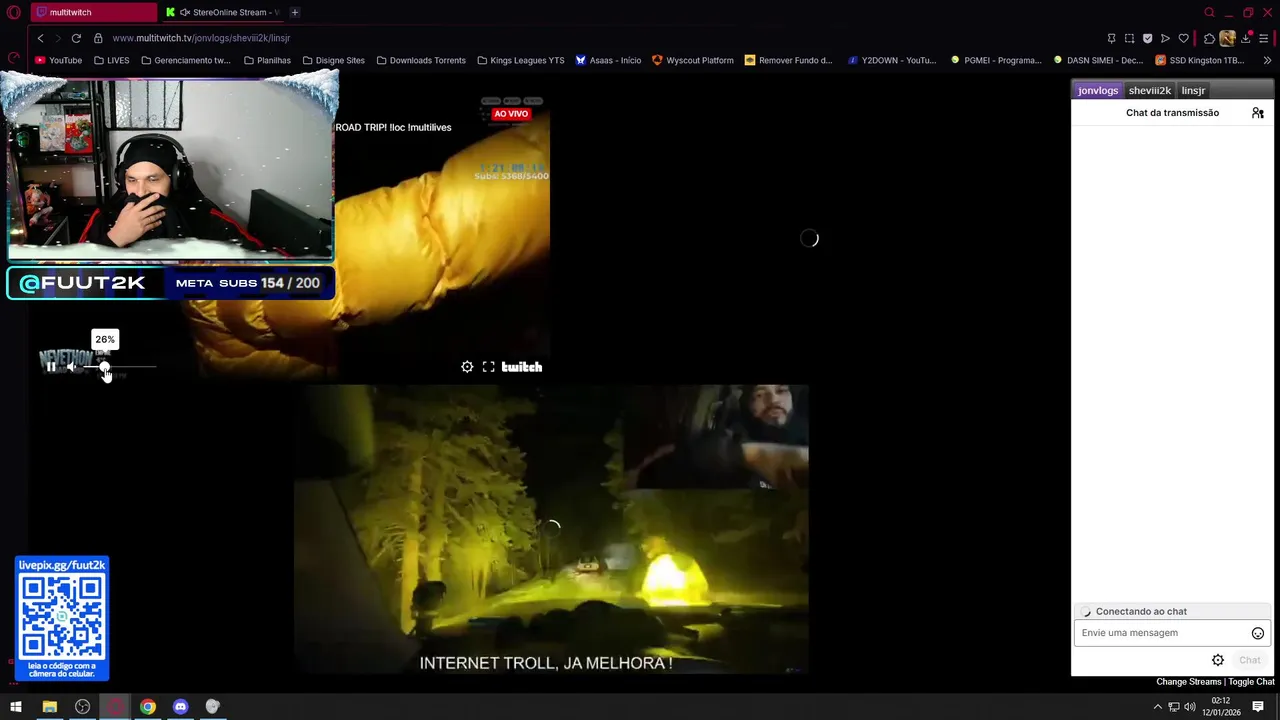
Task: Open browser extensions cube icon
Action: pyautogui.click(x=1209, y=38)
